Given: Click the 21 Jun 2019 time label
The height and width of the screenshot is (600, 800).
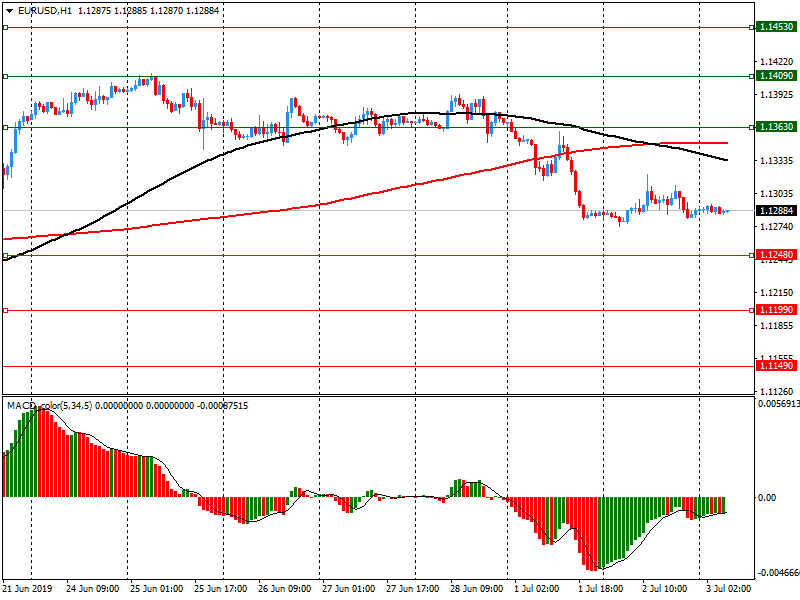Looking at the screenshot, I should 28,589.
